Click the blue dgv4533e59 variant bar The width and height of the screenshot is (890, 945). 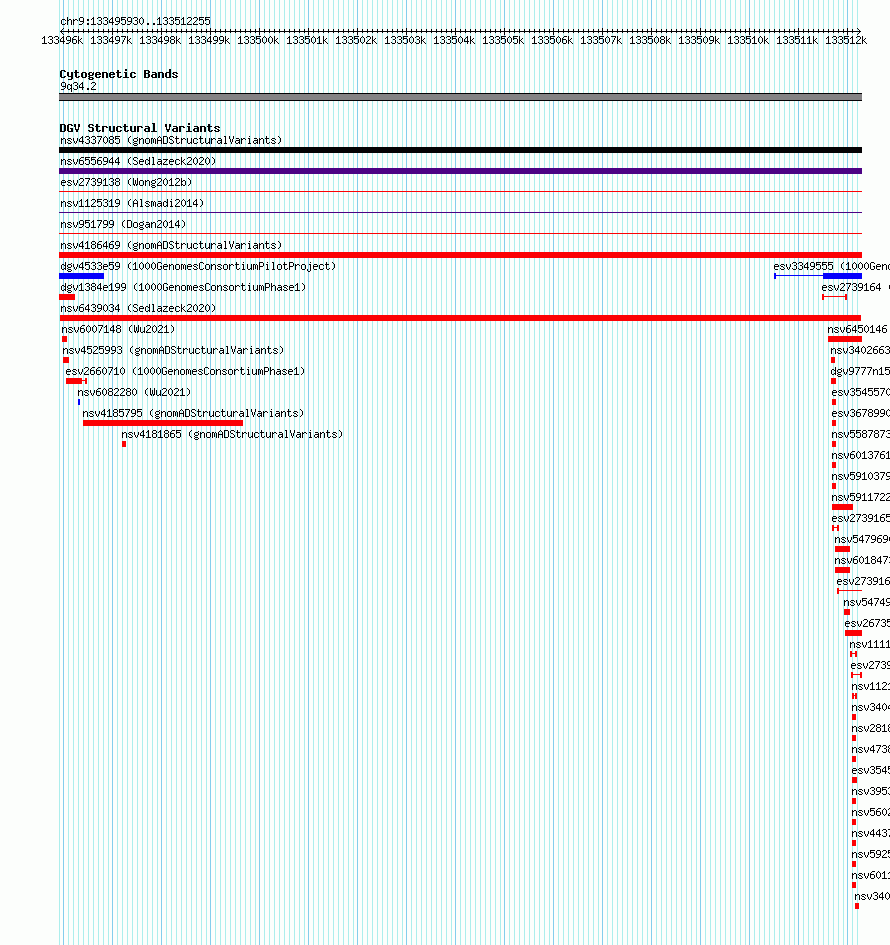(81, 276)
